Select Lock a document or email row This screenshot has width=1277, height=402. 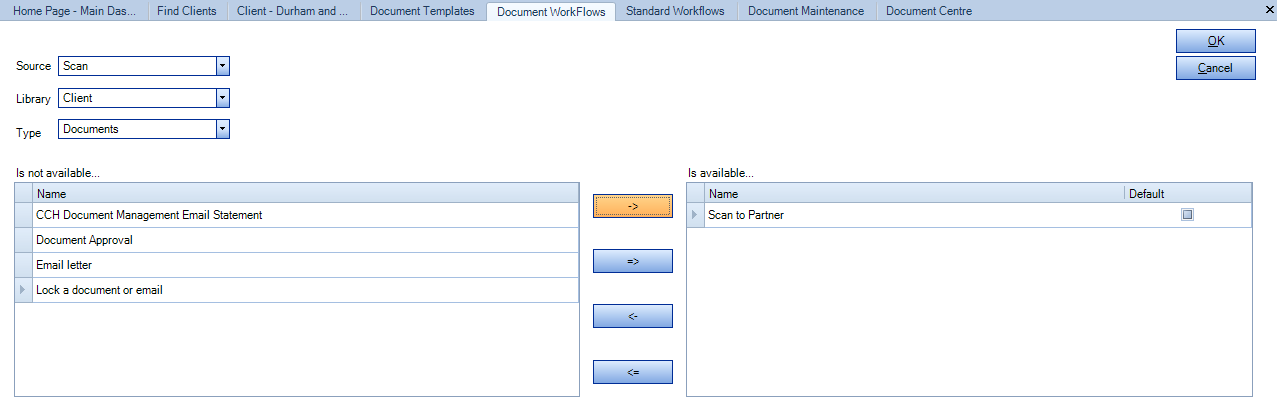[305, 290]
